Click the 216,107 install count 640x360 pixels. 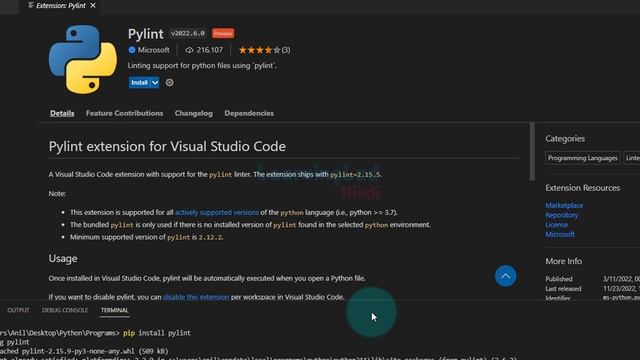coord(210,50)
